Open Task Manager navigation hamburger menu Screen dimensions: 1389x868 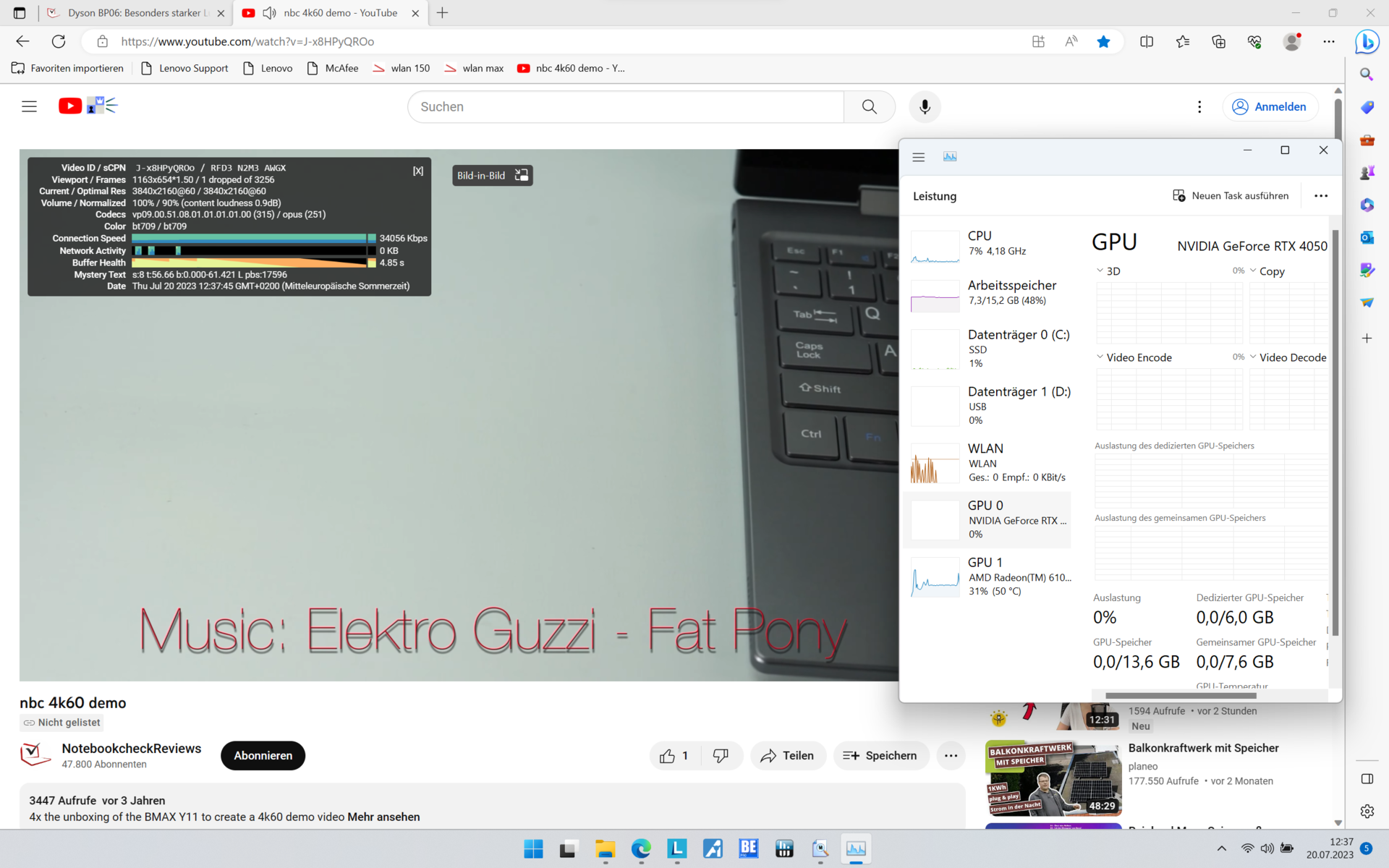(918, 157)
